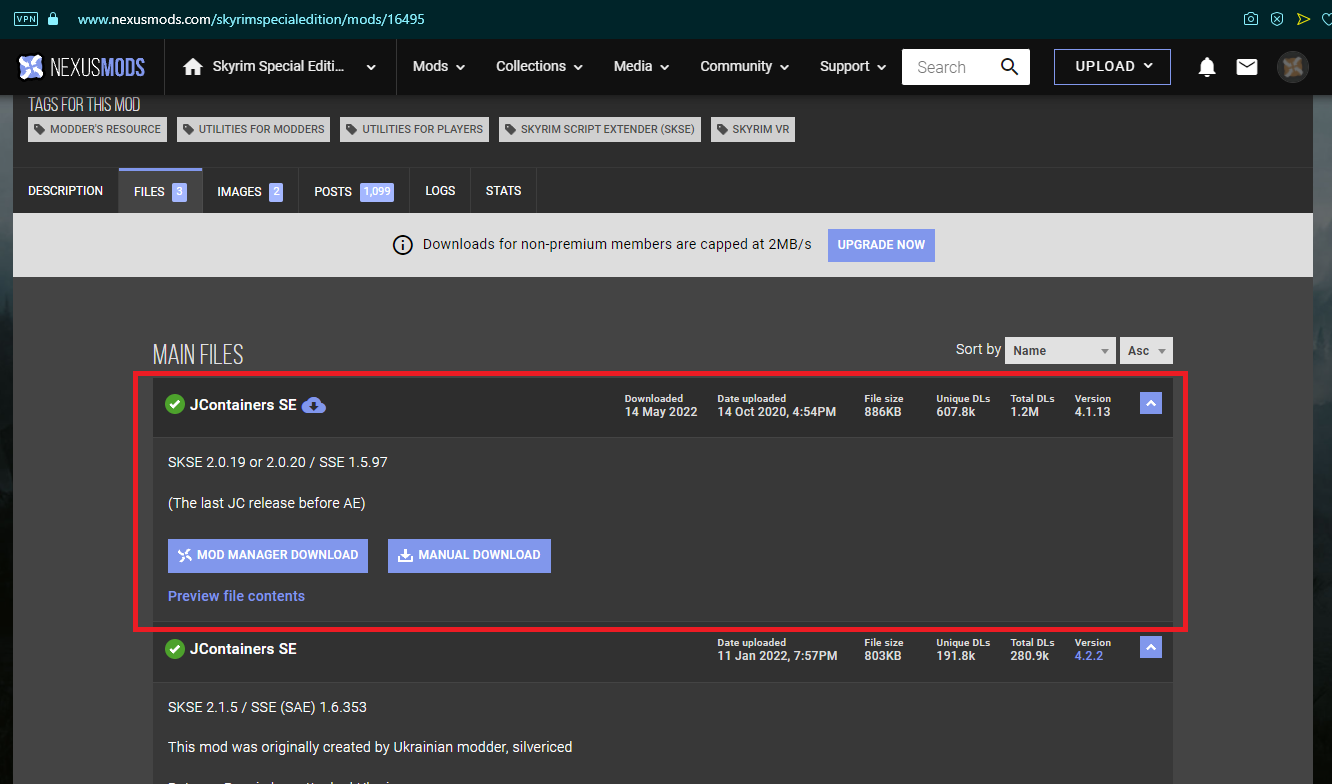
Task: Open Preview file contents link
Action: pos(236,596)
